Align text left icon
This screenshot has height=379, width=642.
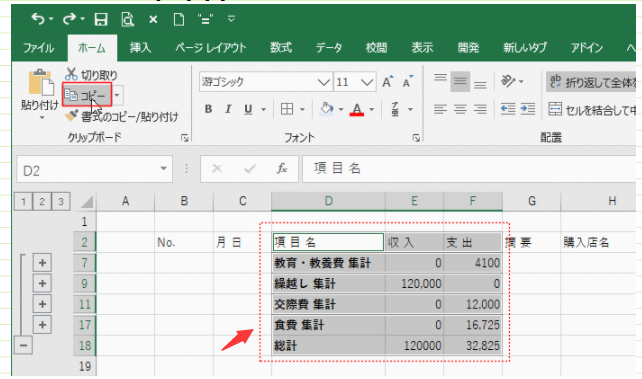[440, 109]
